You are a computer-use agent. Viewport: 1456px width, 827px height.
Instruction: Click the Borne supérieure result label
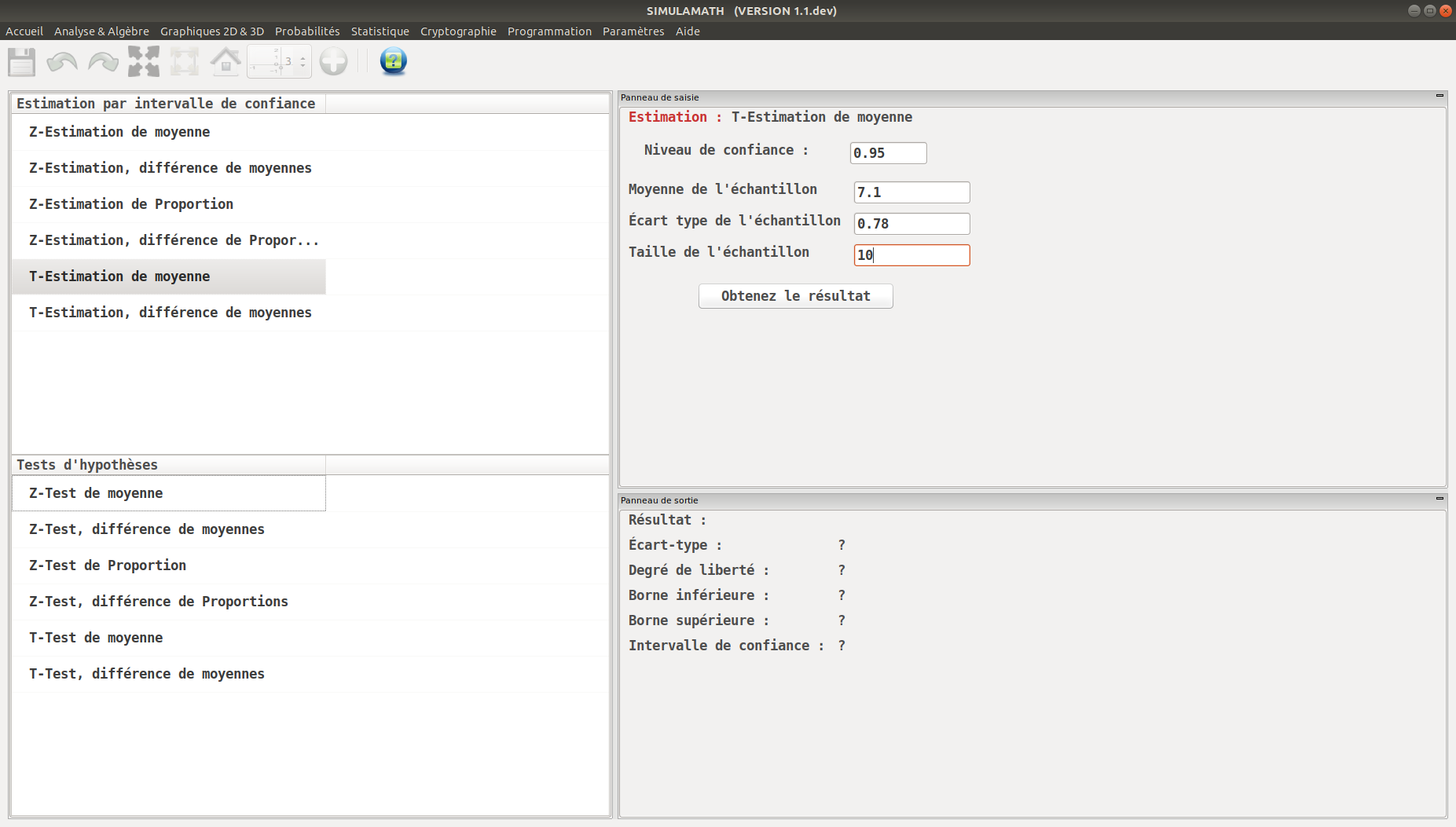pyautogui.click(x=699, y=620)
